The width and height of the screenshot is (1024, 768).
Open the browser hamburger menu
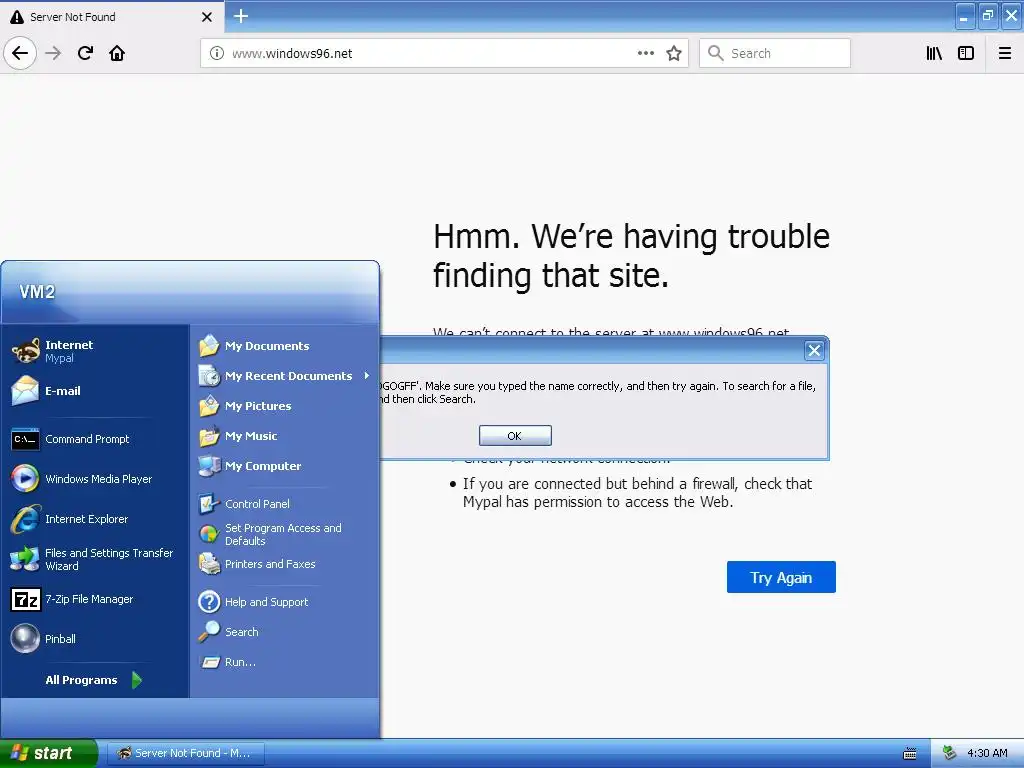click(x=1005, y=53)
